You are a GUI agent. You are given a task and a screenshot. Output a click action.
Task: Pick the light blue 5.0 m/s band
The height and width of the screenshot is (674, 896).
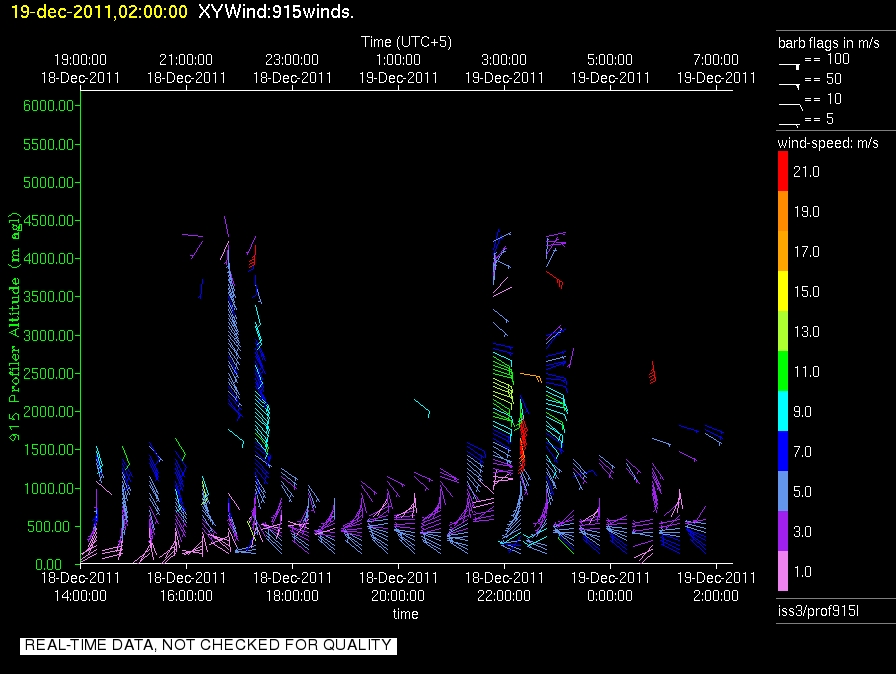pyautogui.click(x=783, y=491)
